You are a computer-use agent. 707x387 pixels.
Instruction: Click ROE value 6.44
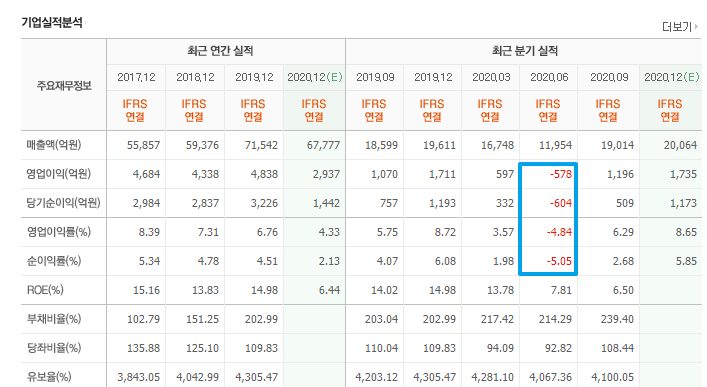click(329, 290)
